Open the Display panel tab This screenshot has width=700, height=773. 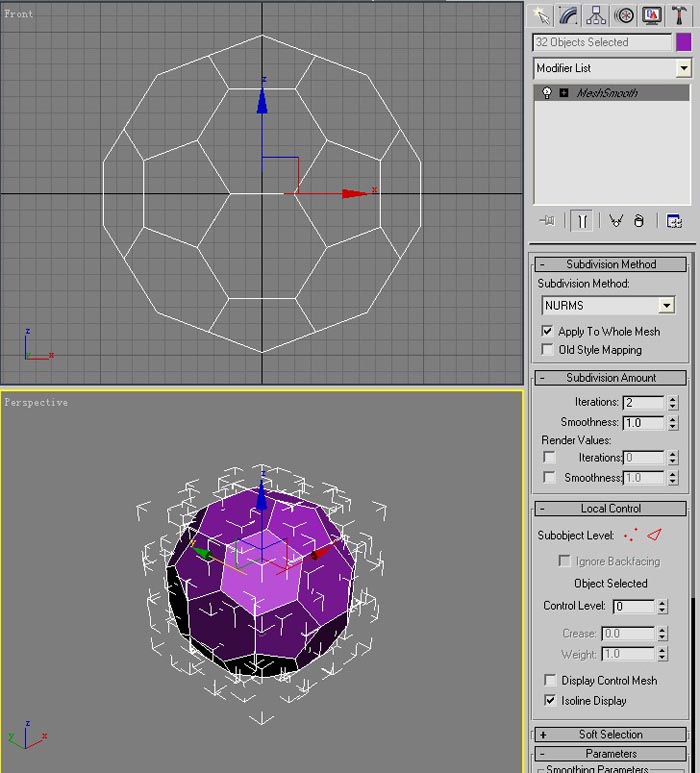(651, 15)
